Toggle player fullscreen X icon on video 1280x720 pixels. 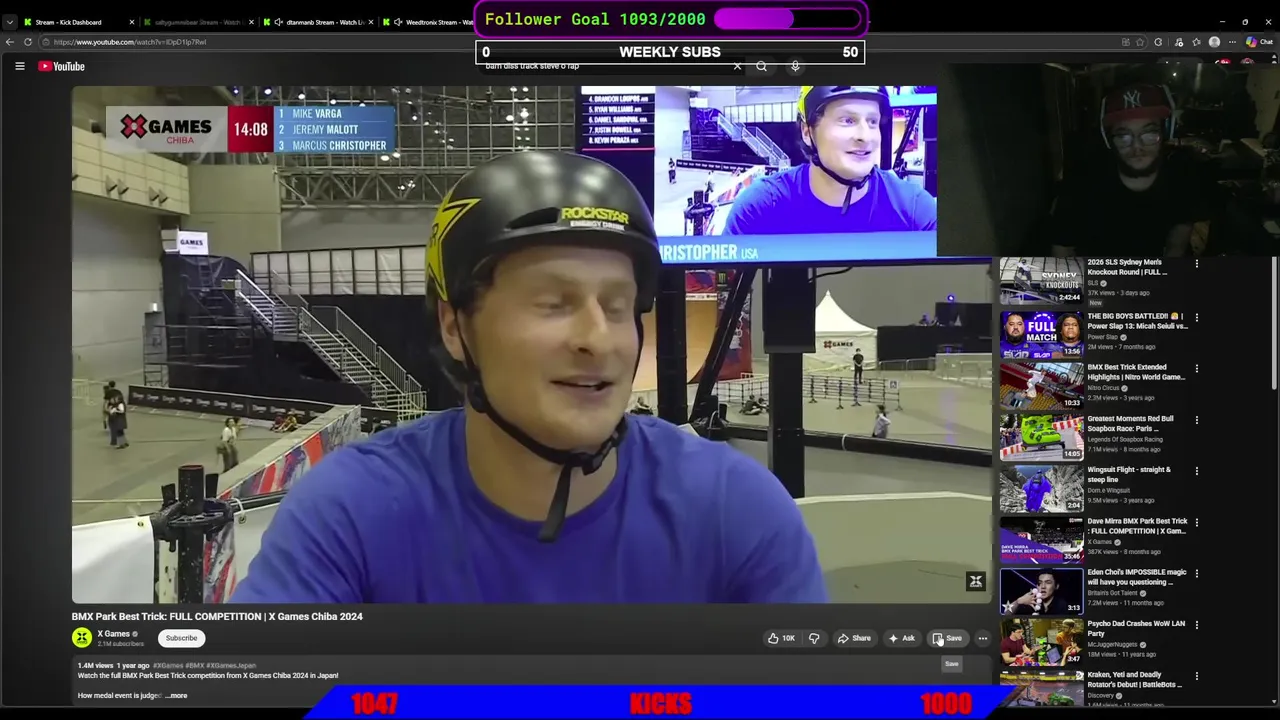pos(976,581)
